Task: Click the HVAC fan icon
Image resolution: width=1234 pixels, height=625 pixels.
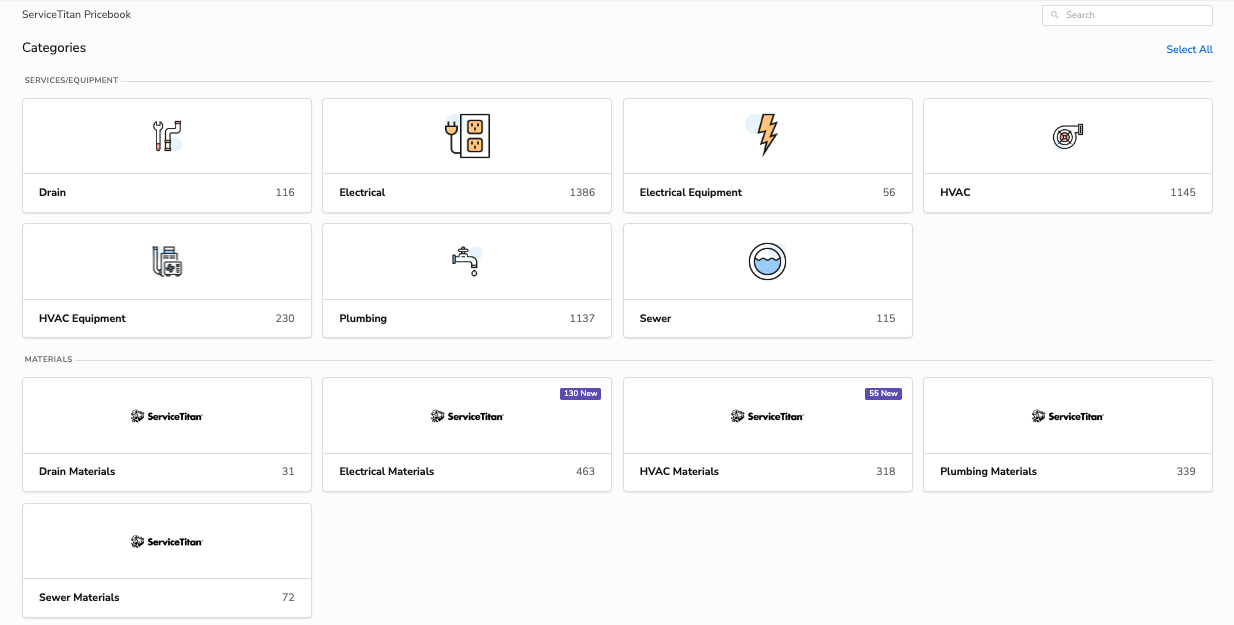Action: click(1067, 136)
